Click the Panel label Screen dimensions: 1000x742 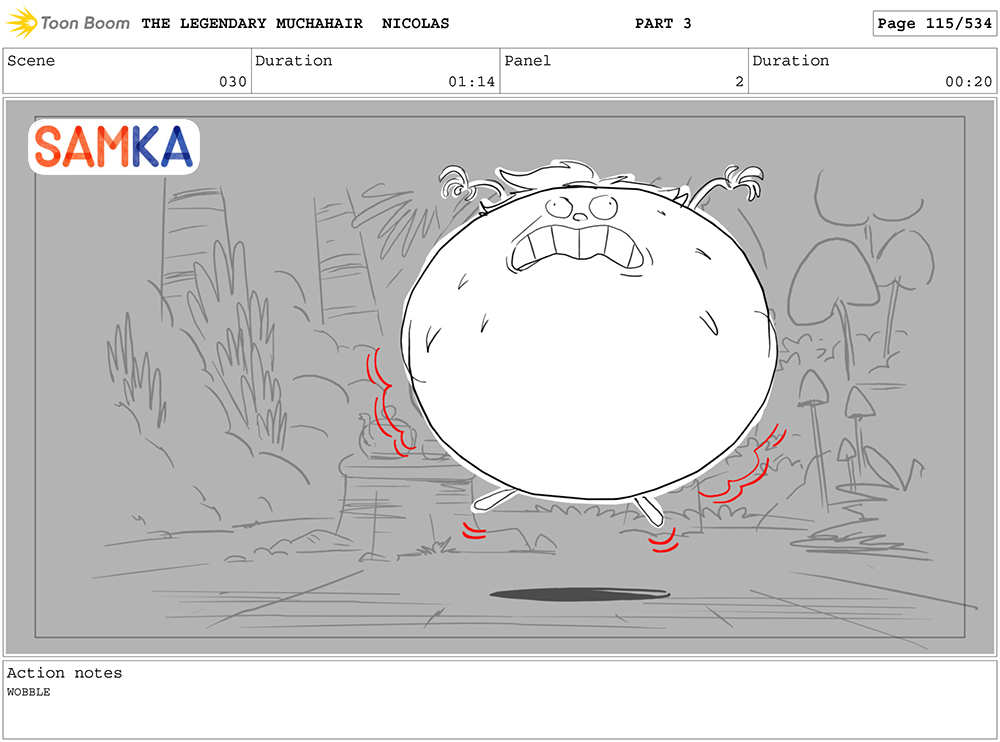[527, 61]
